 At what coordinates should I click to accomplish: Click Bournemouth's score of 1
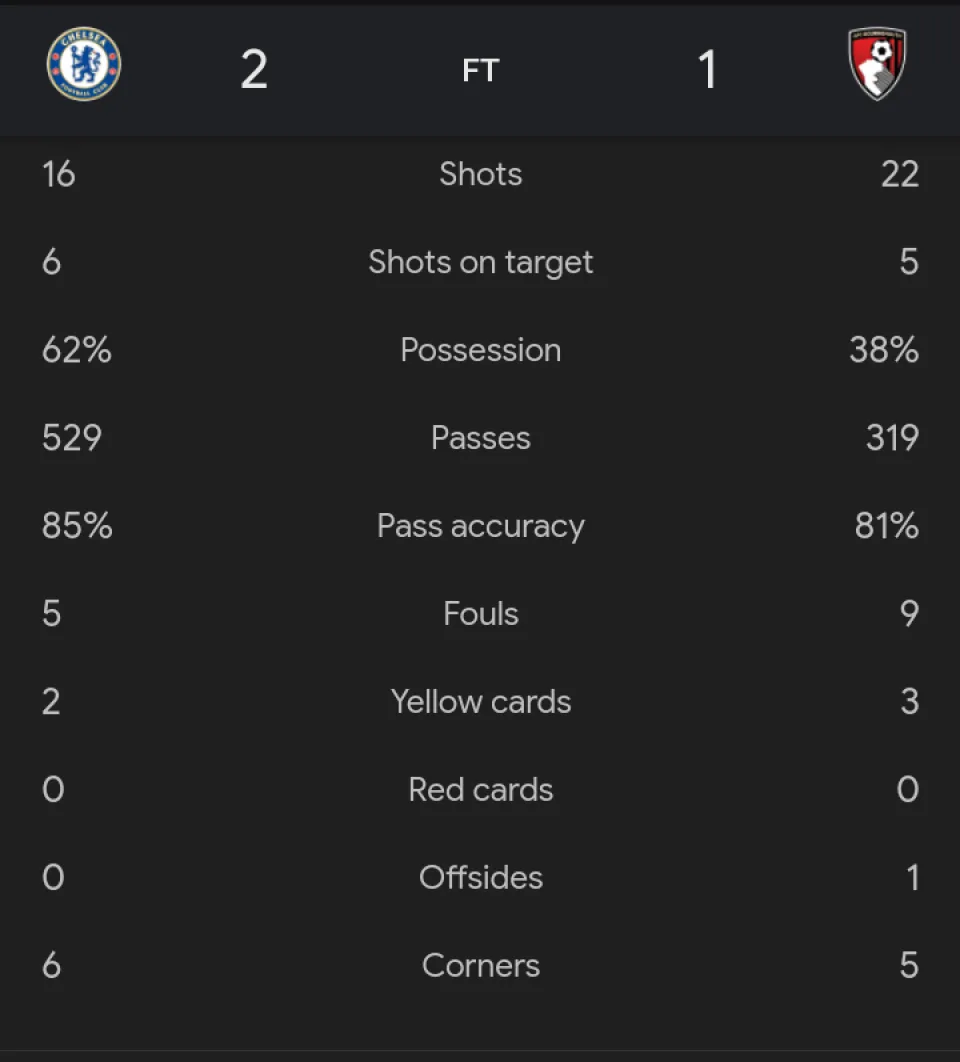(707, 70)
